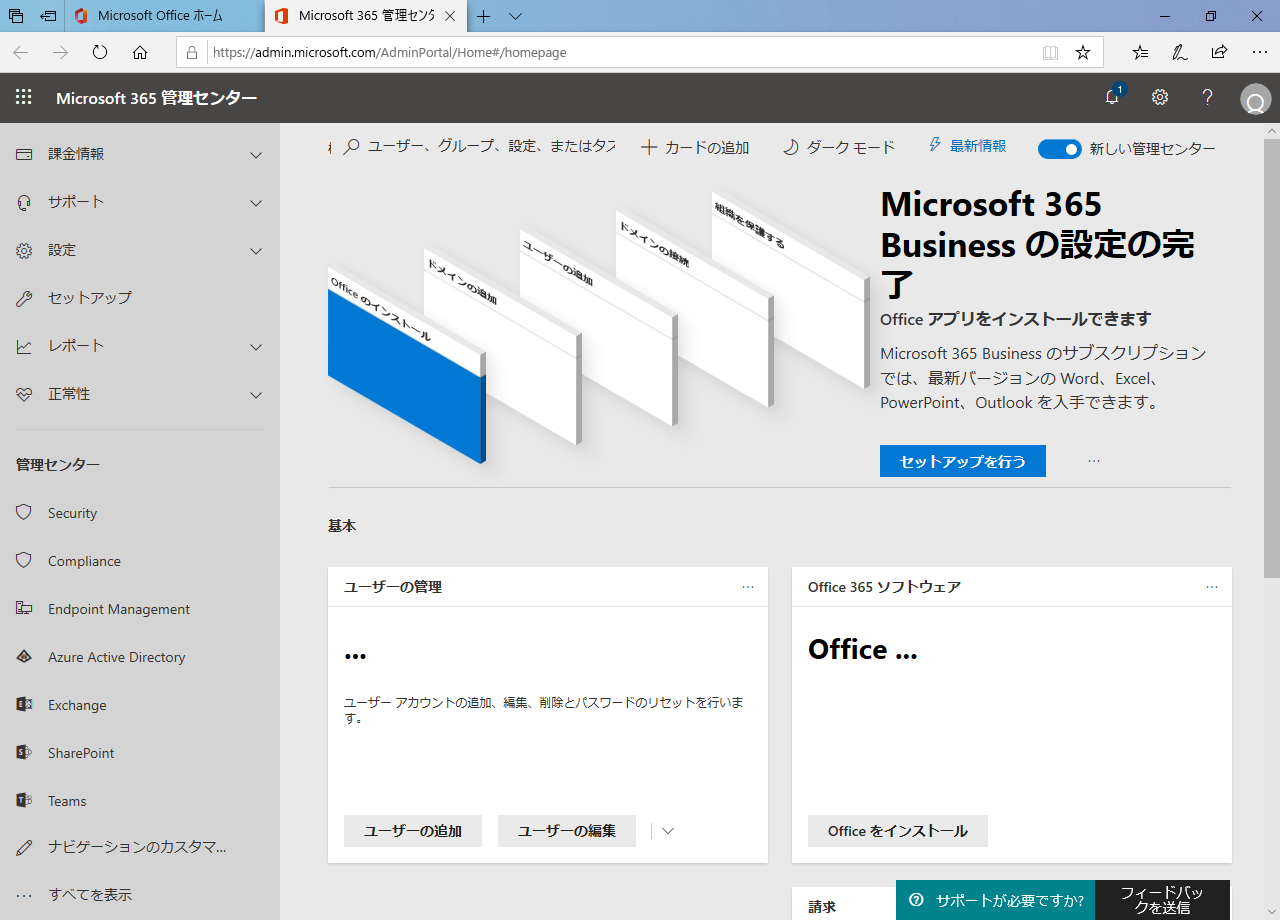
Task: Click the plus icon of カードの追加
Action: 648,147
